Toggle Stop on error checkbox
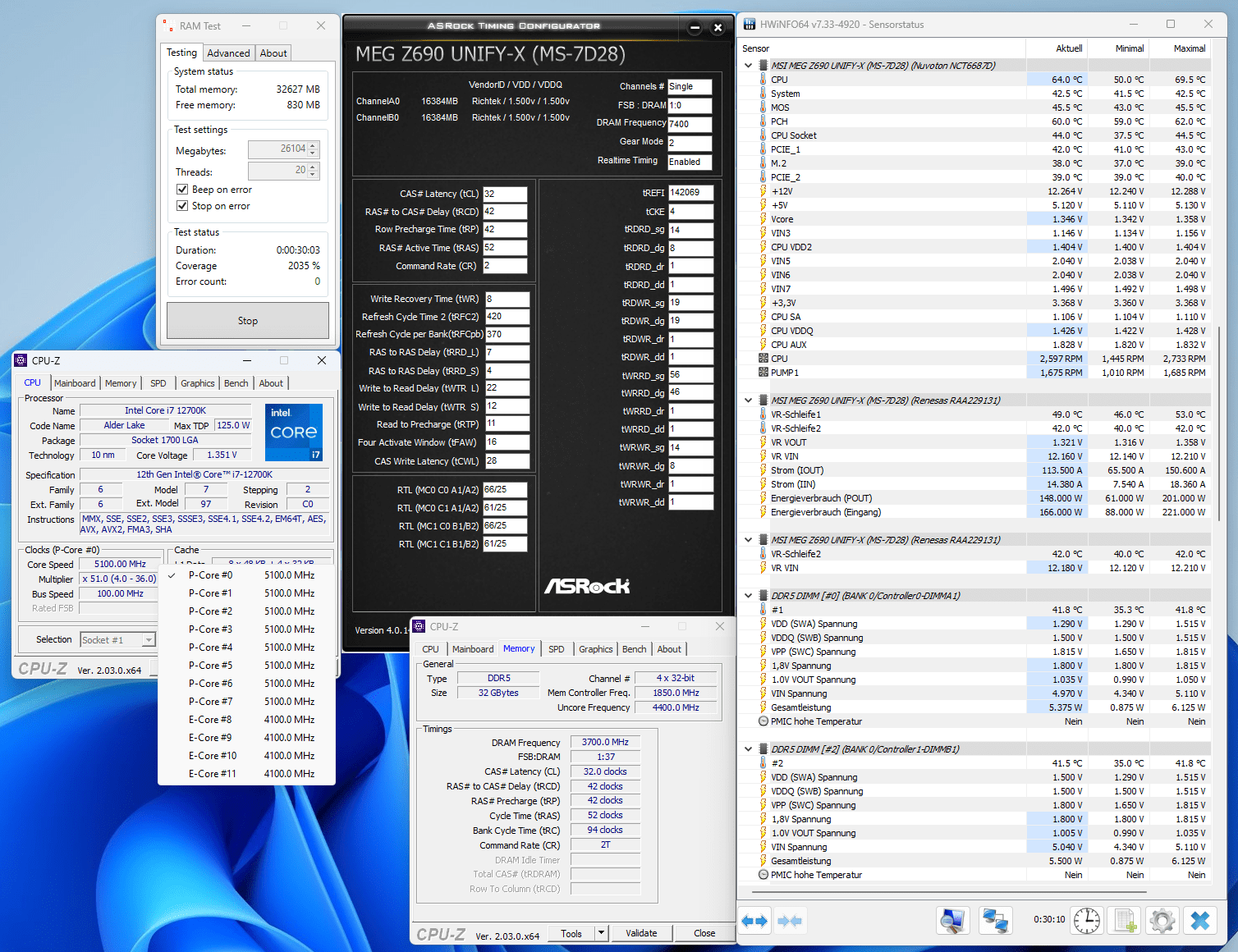The image size is (1238, 952). pos(182,206)
